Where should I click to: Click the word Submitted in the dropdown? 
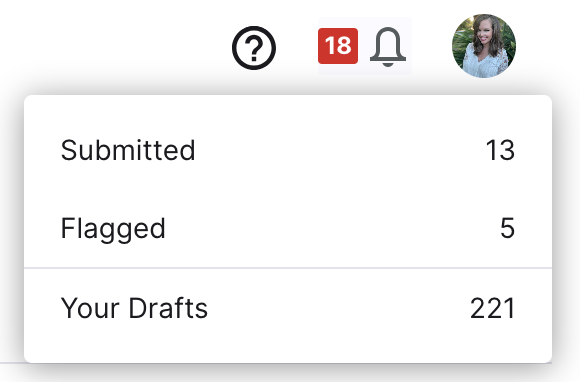[128, 150]
